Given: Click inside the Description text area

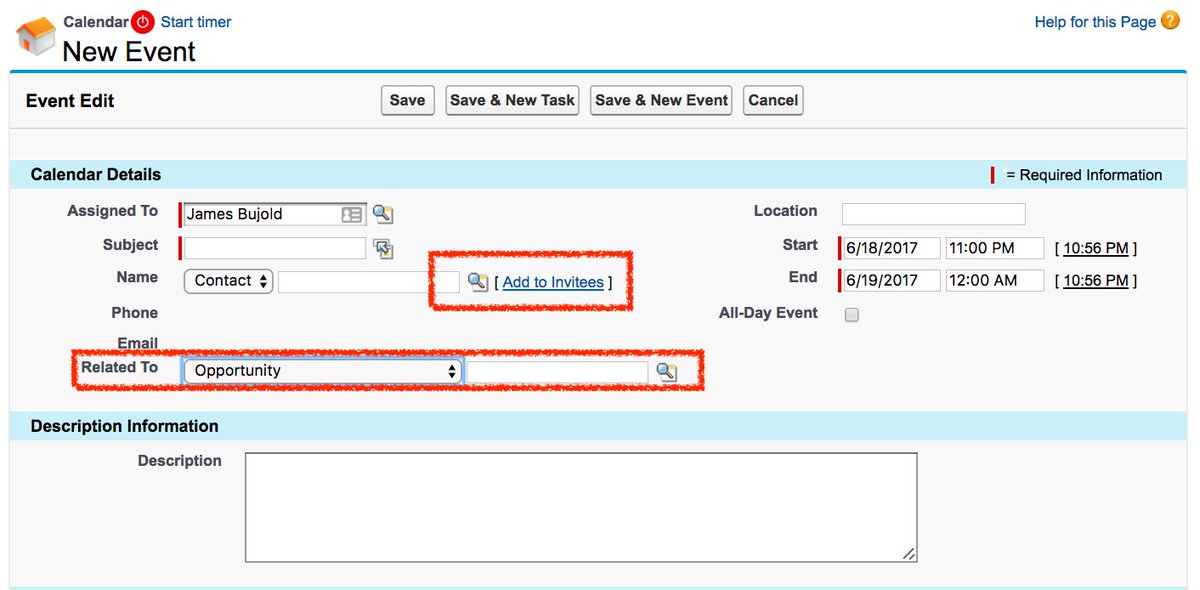Looking at the screenshot, I should point(581,507).
